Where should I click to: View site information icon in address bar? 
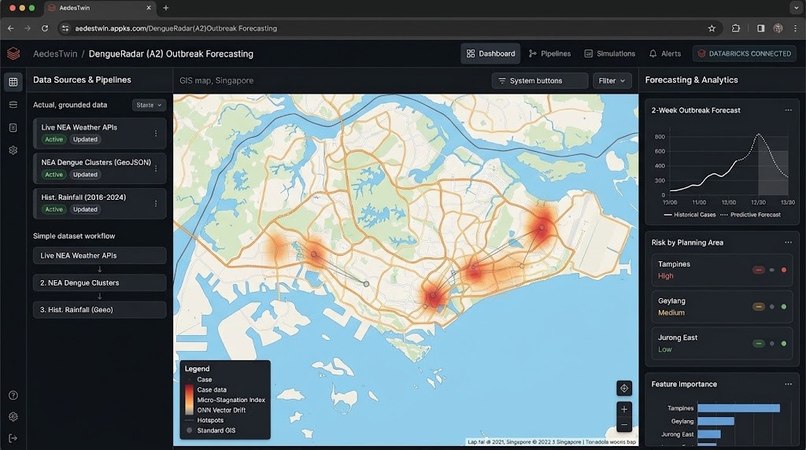tap(65, 28)
